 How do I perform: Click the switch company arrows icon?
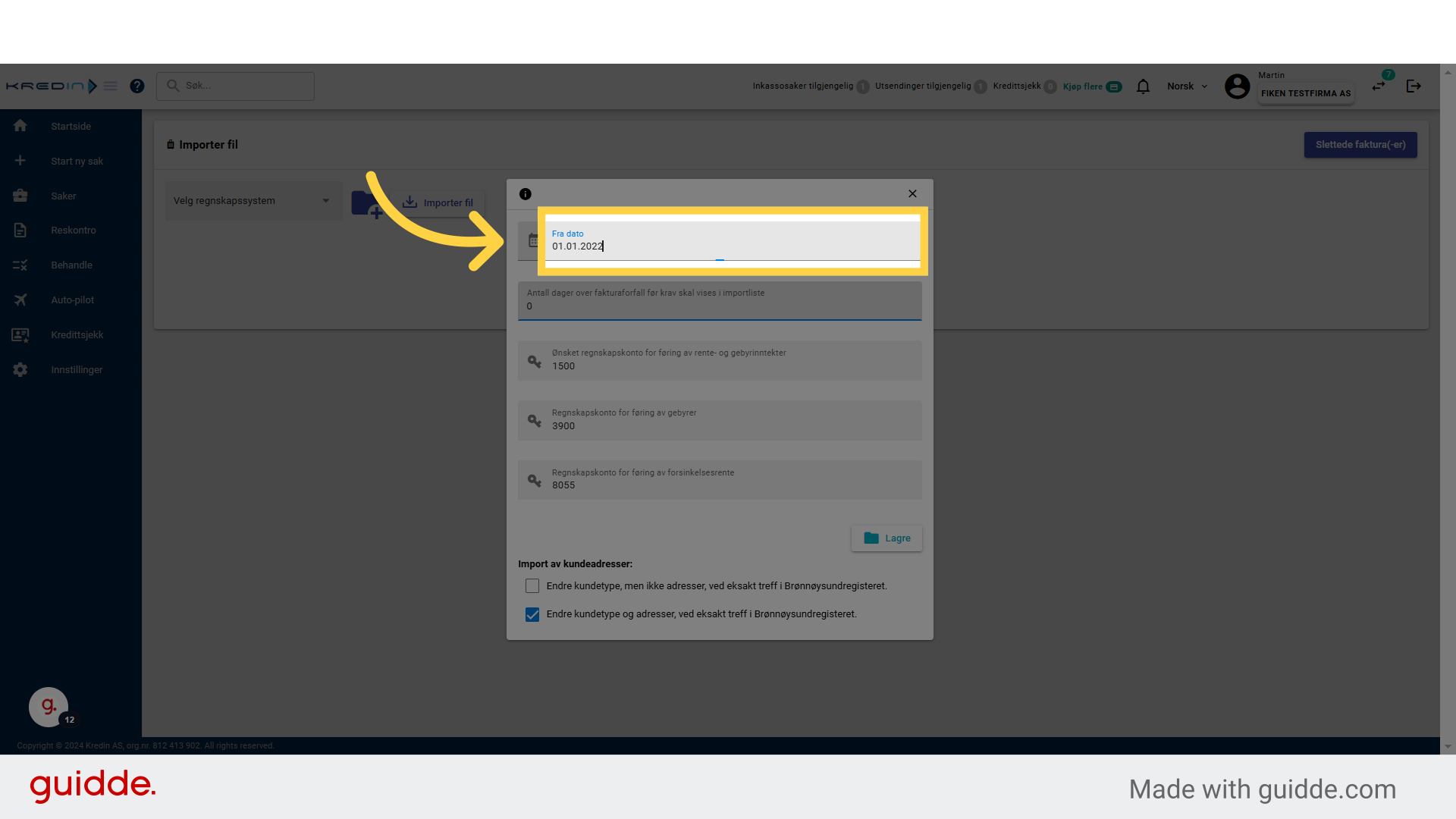pyautogui.click(x=1379, y=86)
